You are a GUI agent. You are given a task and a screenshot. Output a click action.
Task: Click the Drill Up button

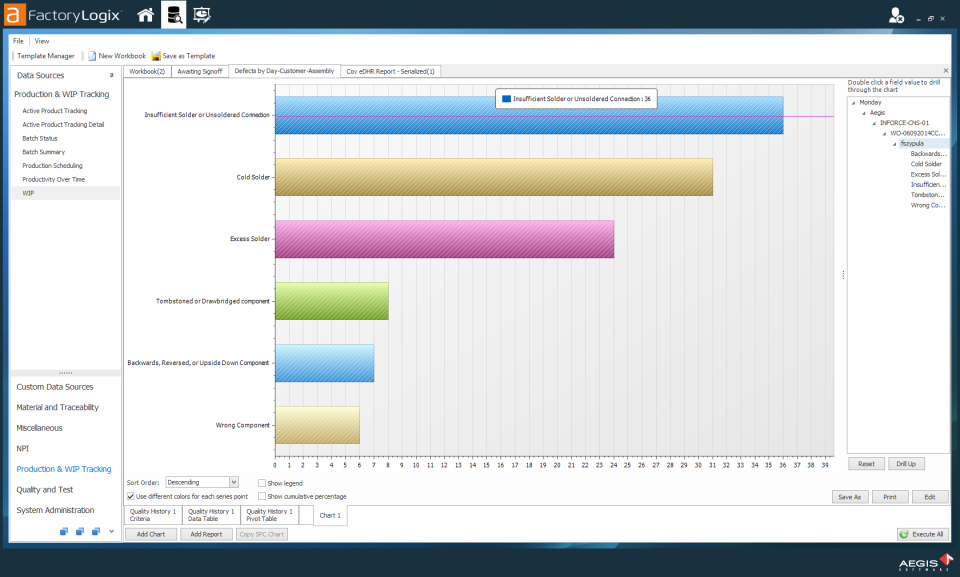pos(907,463)
